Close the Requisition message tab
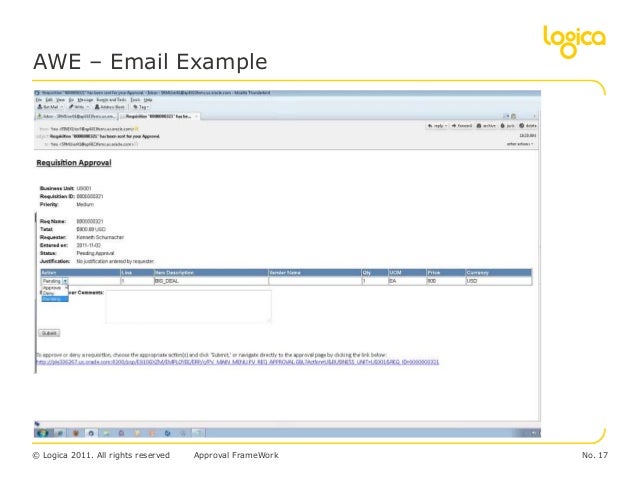This screenshot has width=638, height=479. (x=196, y=116)
